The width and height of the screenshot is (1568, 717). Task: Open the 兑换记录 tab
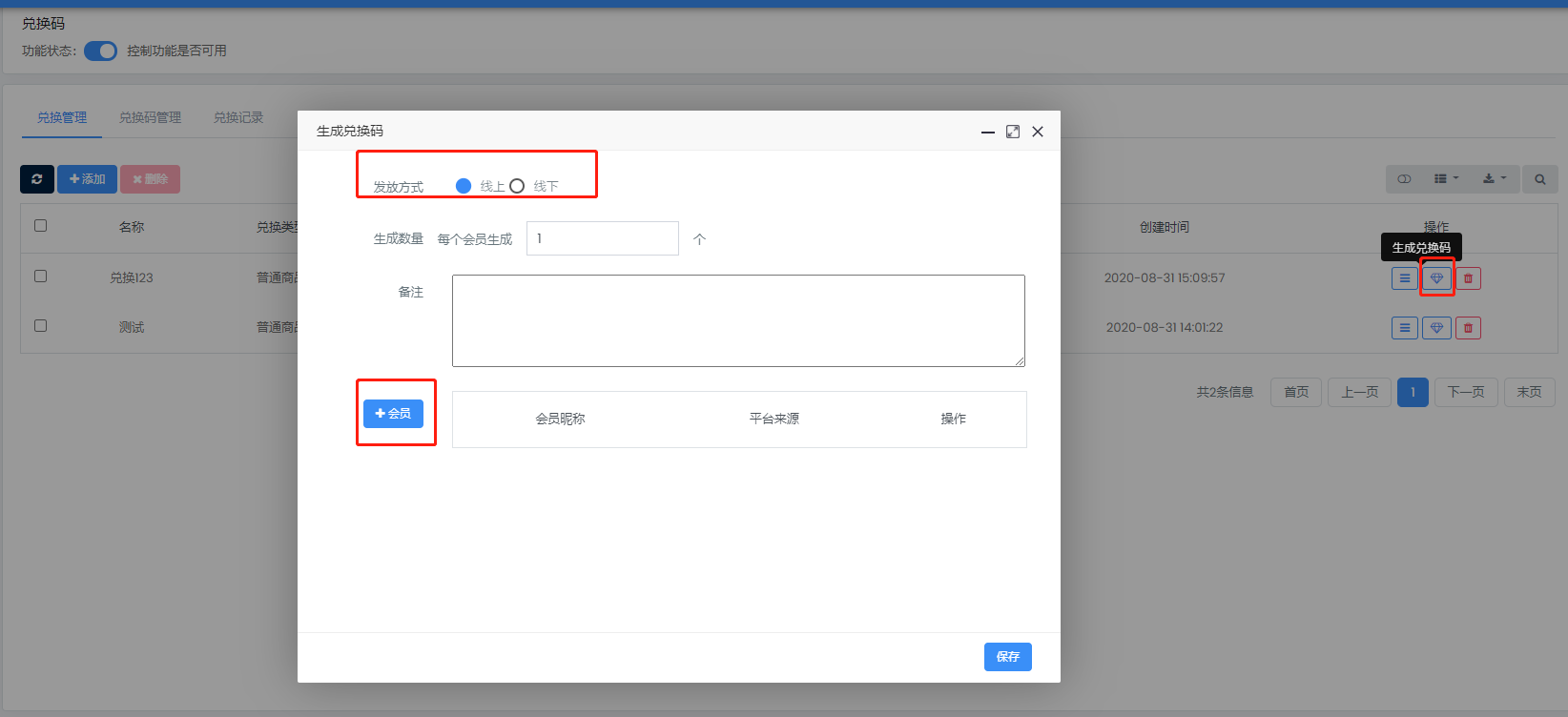coord(238,117)
